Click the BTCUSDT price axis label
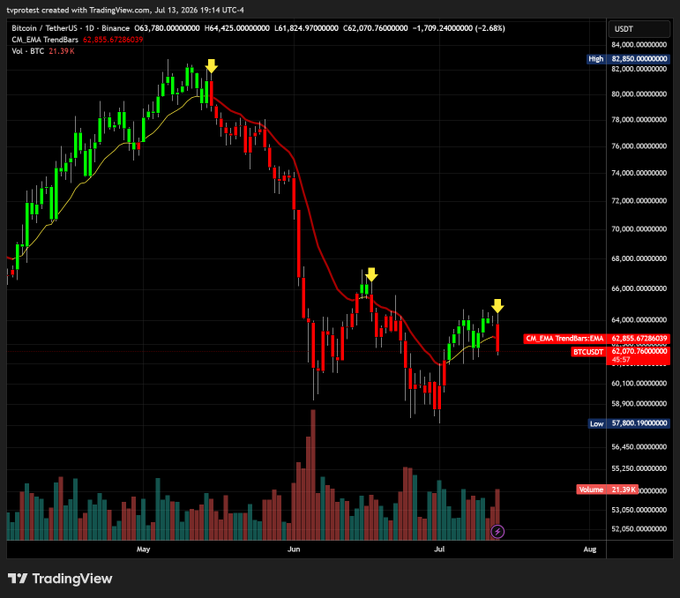Image resolution: width=680 pixels, height=598 pixels. point(588,352)
